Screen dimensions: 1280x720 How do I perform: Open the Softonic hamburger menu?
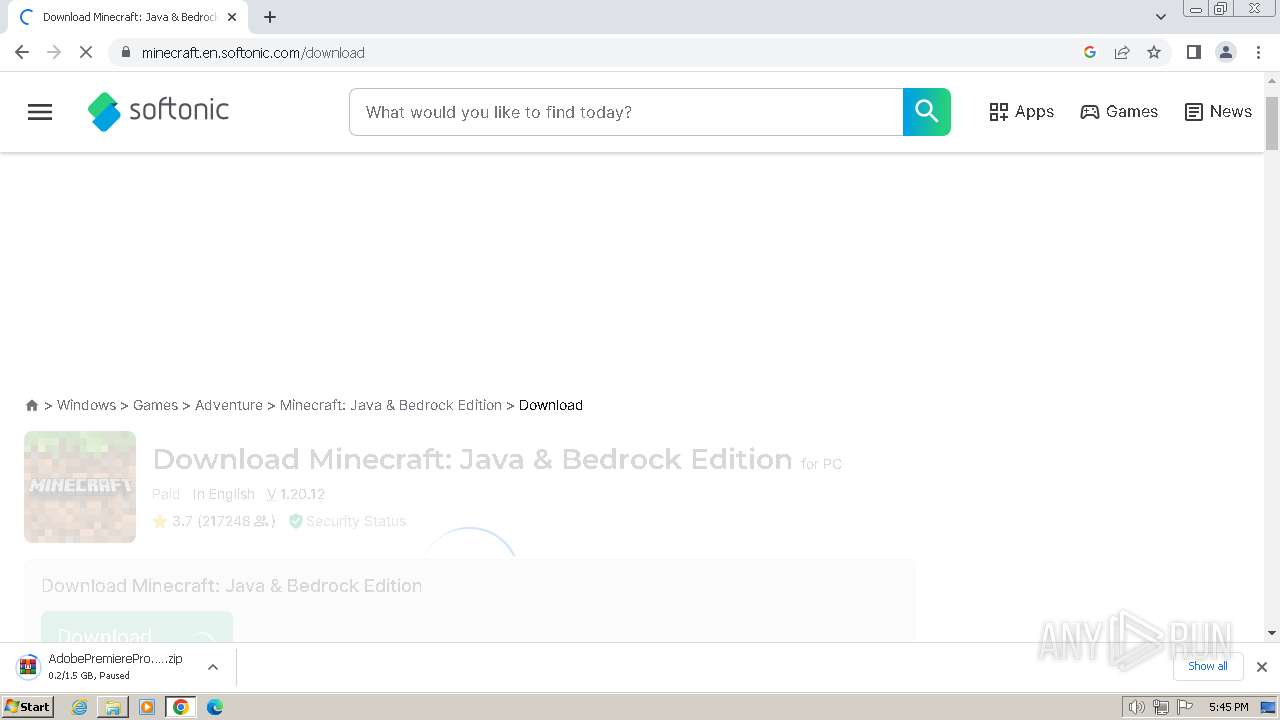(40, 112)
